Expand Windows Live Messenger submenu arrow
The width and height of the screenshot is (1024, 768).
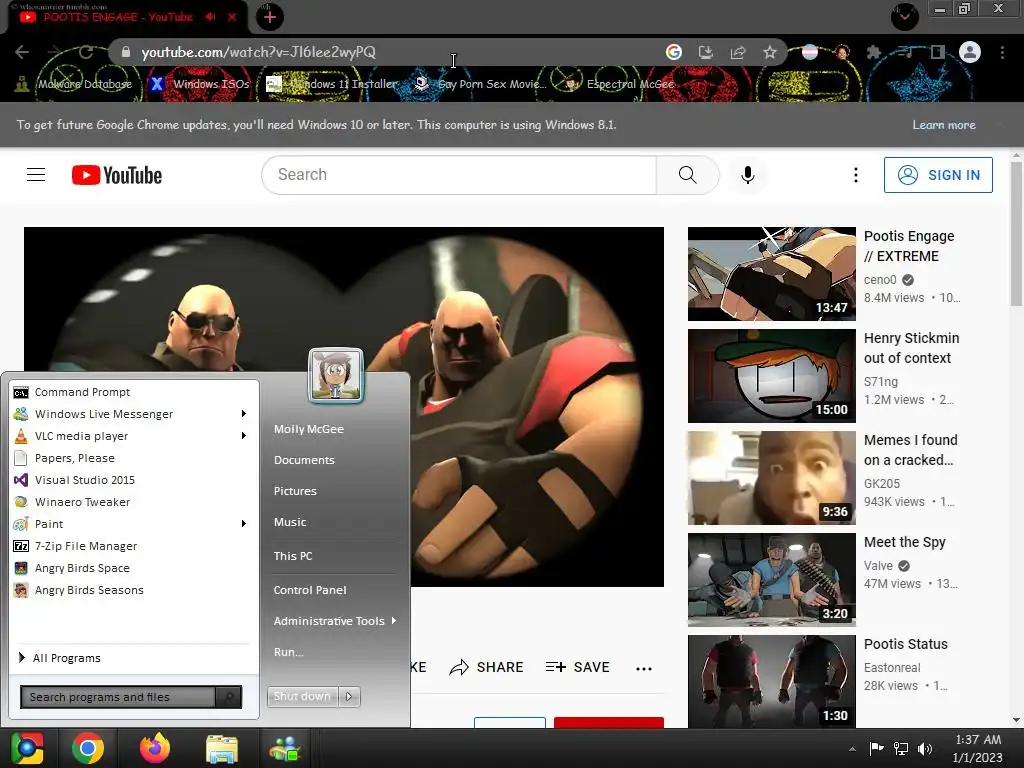[x=244, y=413]
